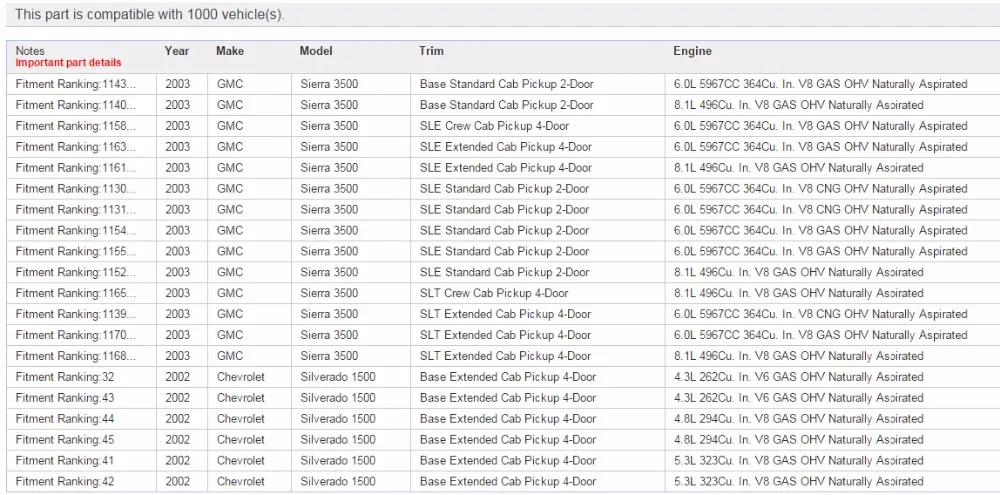Select the Fitment Ranking:1161... notes cell

point(82,168)
